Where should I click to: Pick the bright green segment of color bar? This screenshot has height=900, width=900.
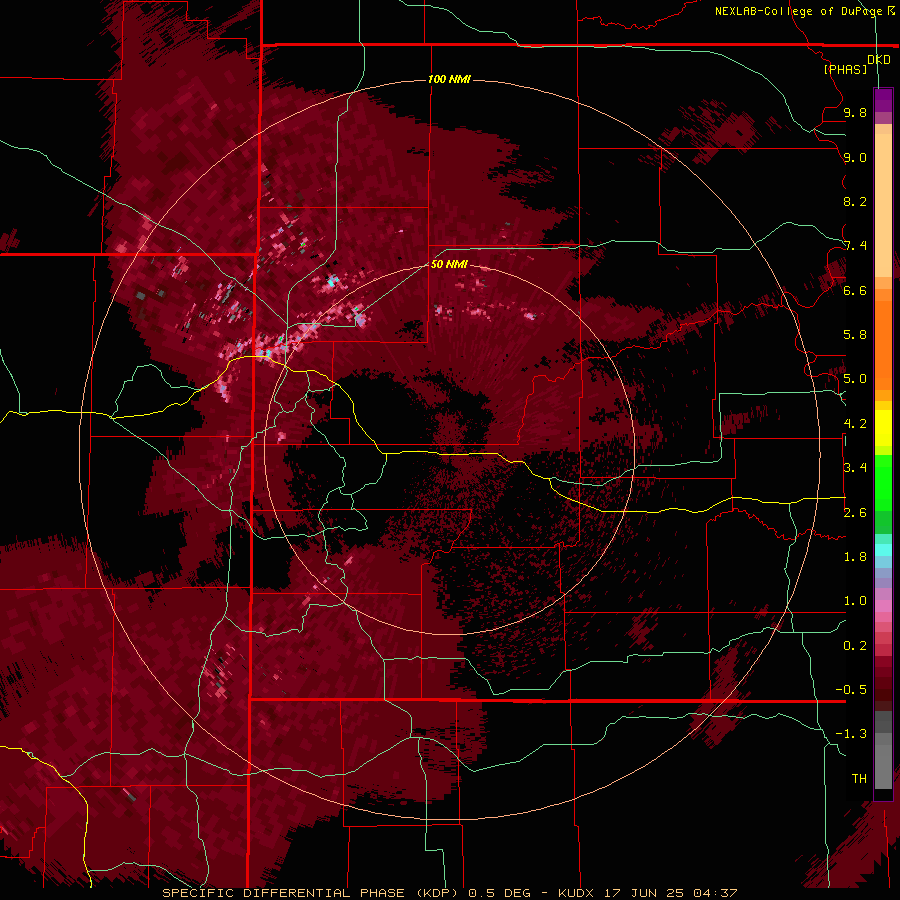point(883,482)
